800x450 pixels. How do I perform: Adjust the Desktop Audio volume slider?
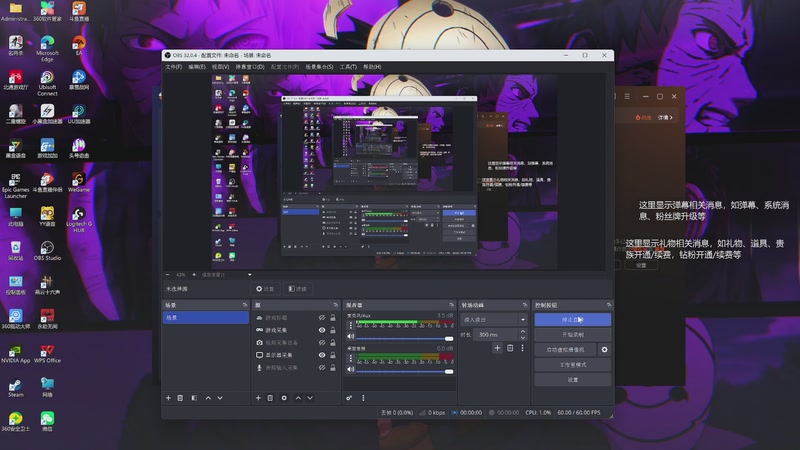[405, 371]
